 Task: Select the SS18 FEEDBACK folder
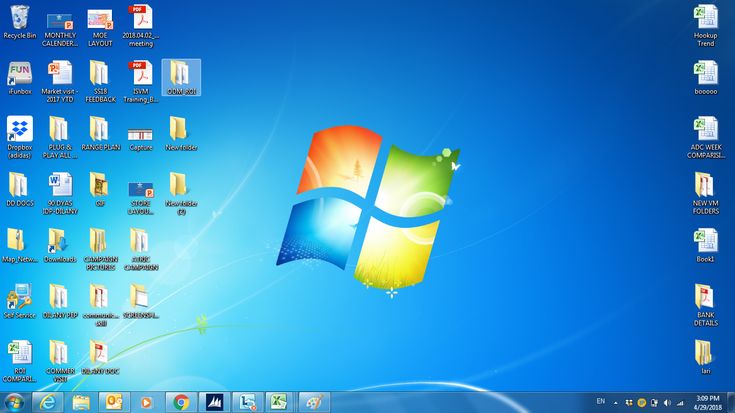100,82
